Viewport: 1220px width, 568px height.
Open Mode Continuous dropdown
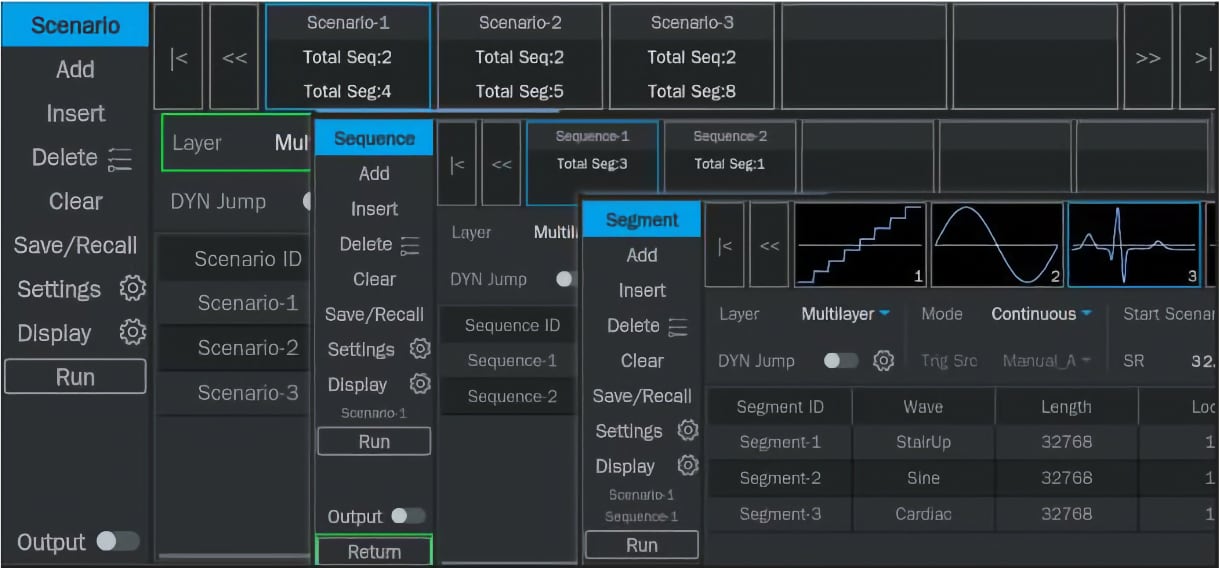(x=1042, y=314)
